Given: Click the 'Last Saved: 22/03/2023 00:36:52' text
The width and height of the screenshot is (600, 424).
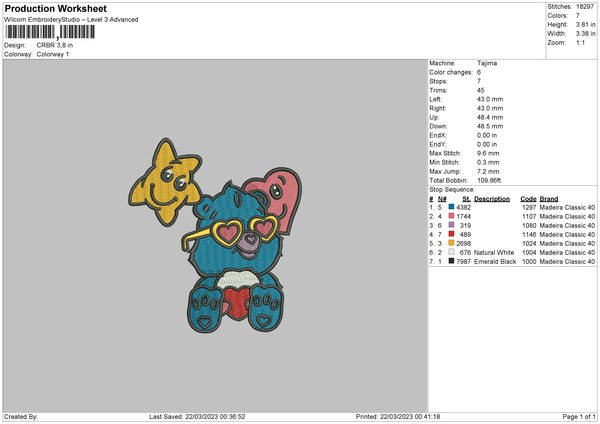Looking at the screenshot, I should pos(197,416).
